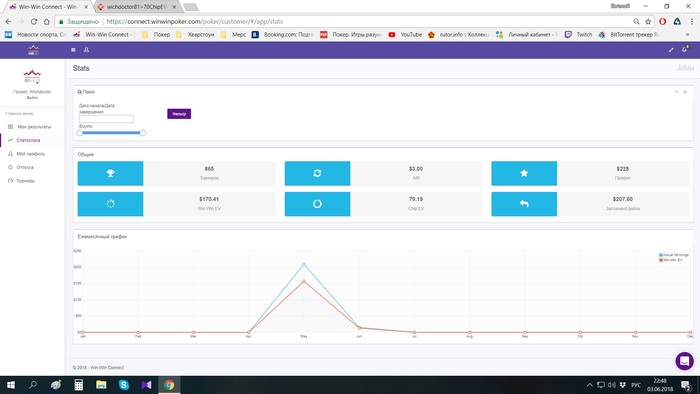
Task: Click the browser home icon
Action: 46,21
